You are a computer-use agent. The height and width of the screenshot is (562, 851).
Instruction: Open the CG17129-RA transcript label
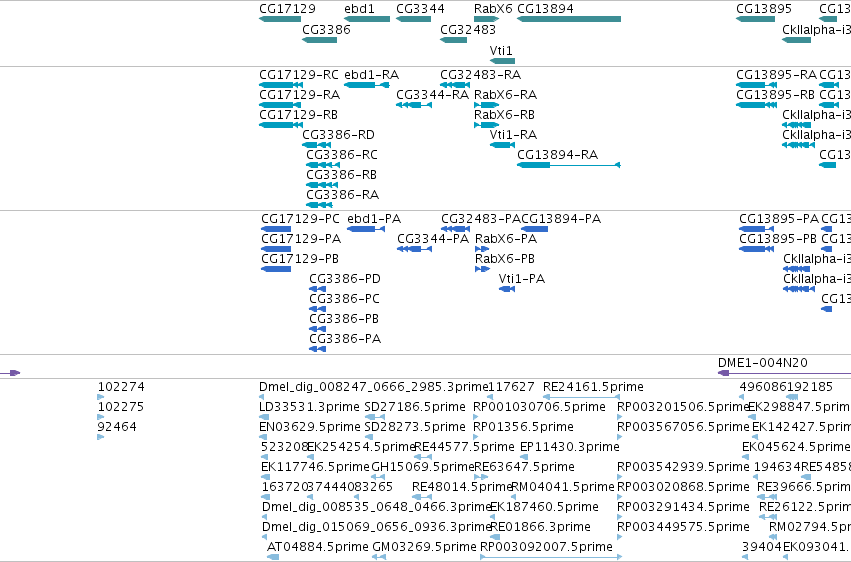click(x=300, y=94)
